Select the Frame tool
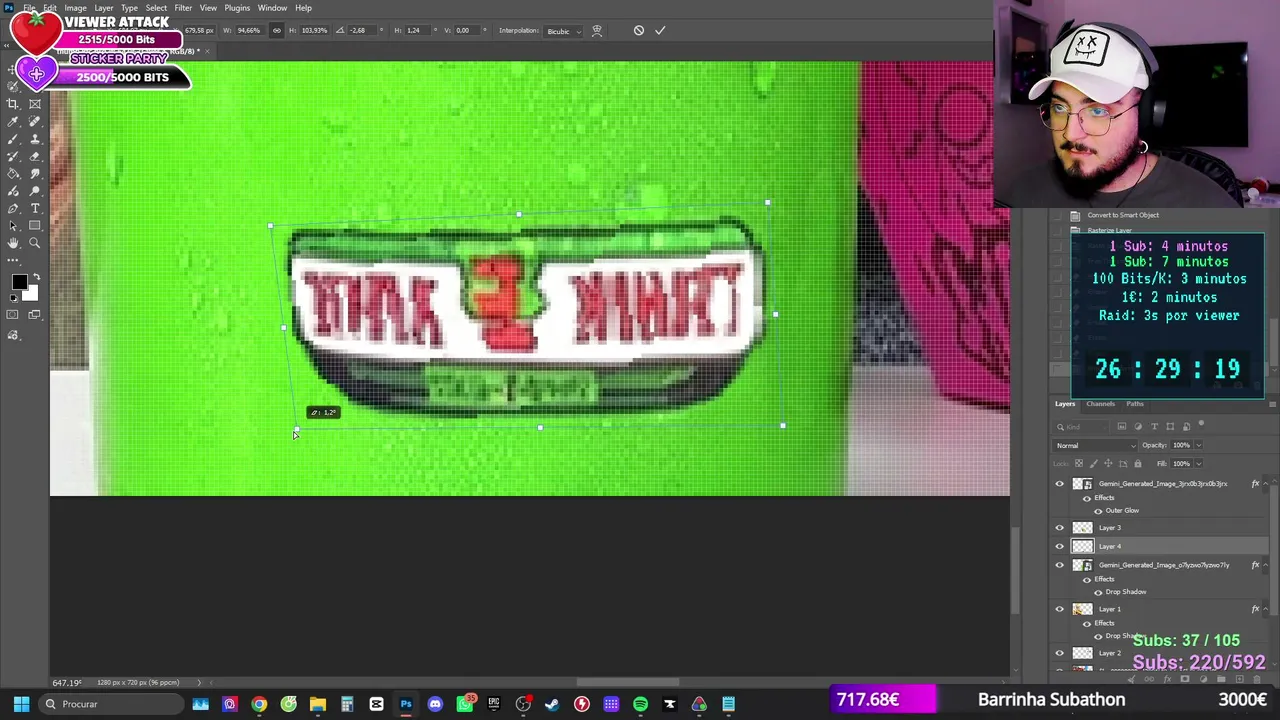 [35, 104]
